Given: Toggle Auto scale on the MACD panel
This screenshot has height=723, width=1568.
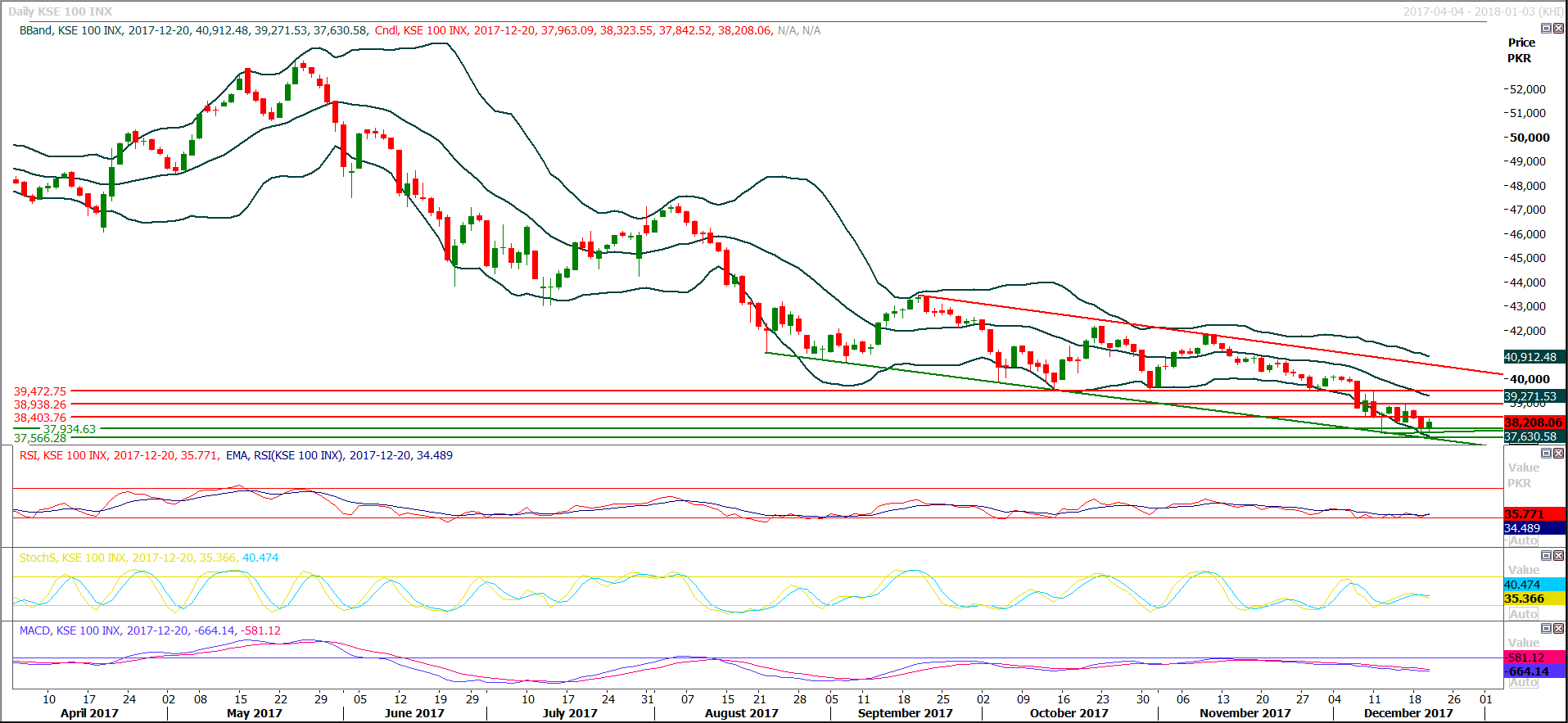Looking at the screenshot, I should point(1523,683).
